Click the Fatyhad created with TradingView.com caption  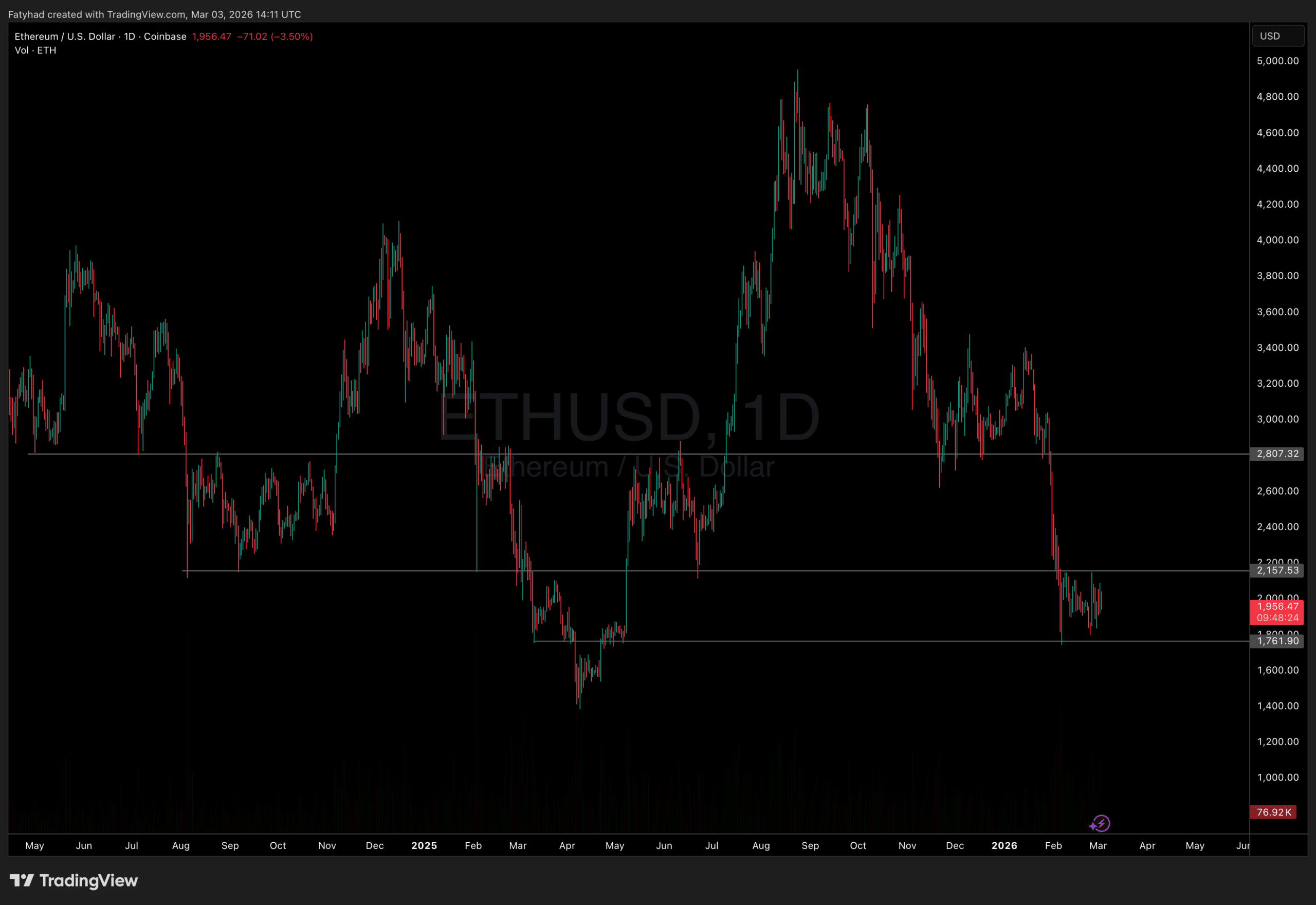154,14
